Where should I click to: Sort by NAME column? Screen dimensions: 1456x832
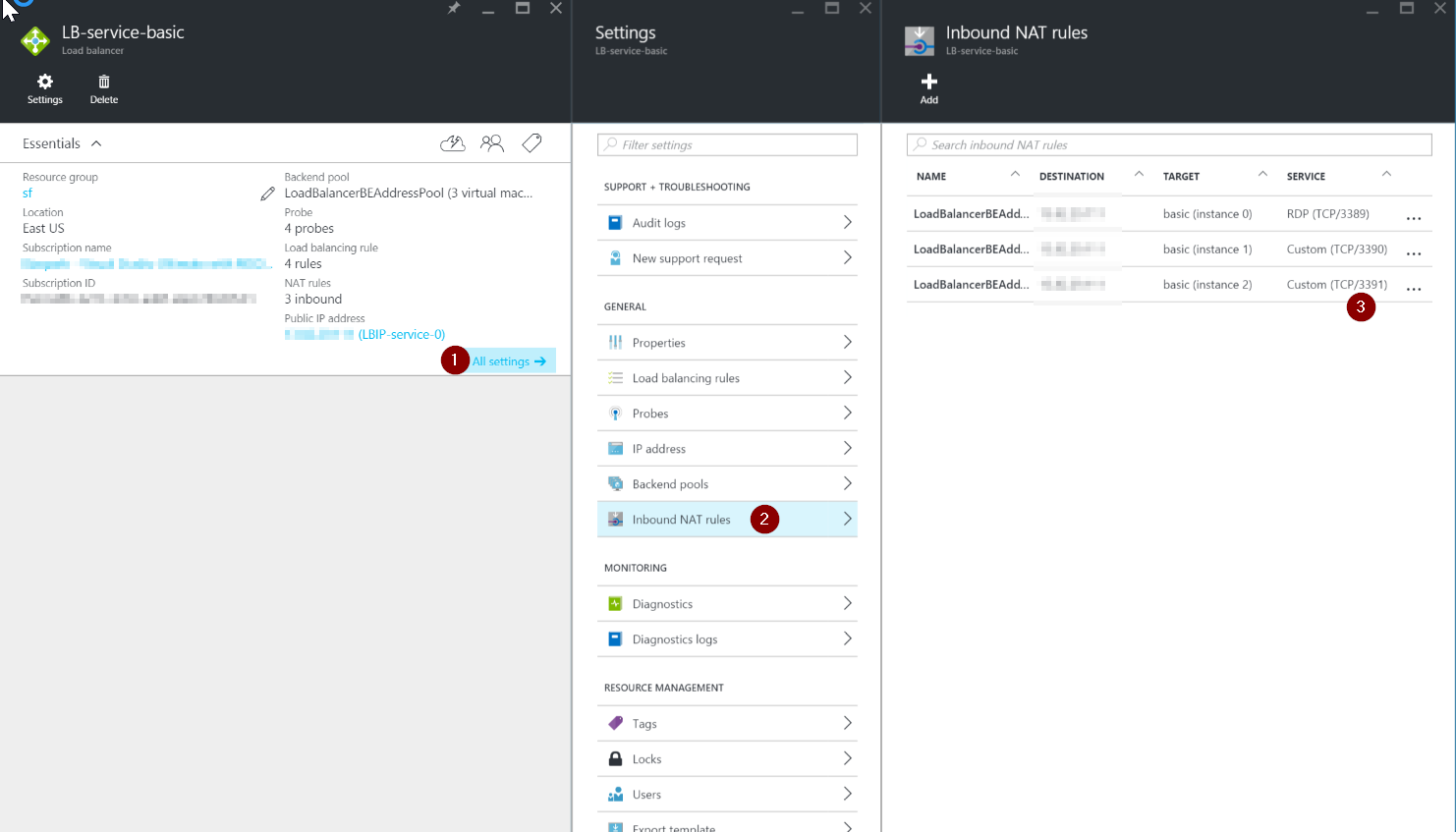pyautogui.click(x=930, y=177)
